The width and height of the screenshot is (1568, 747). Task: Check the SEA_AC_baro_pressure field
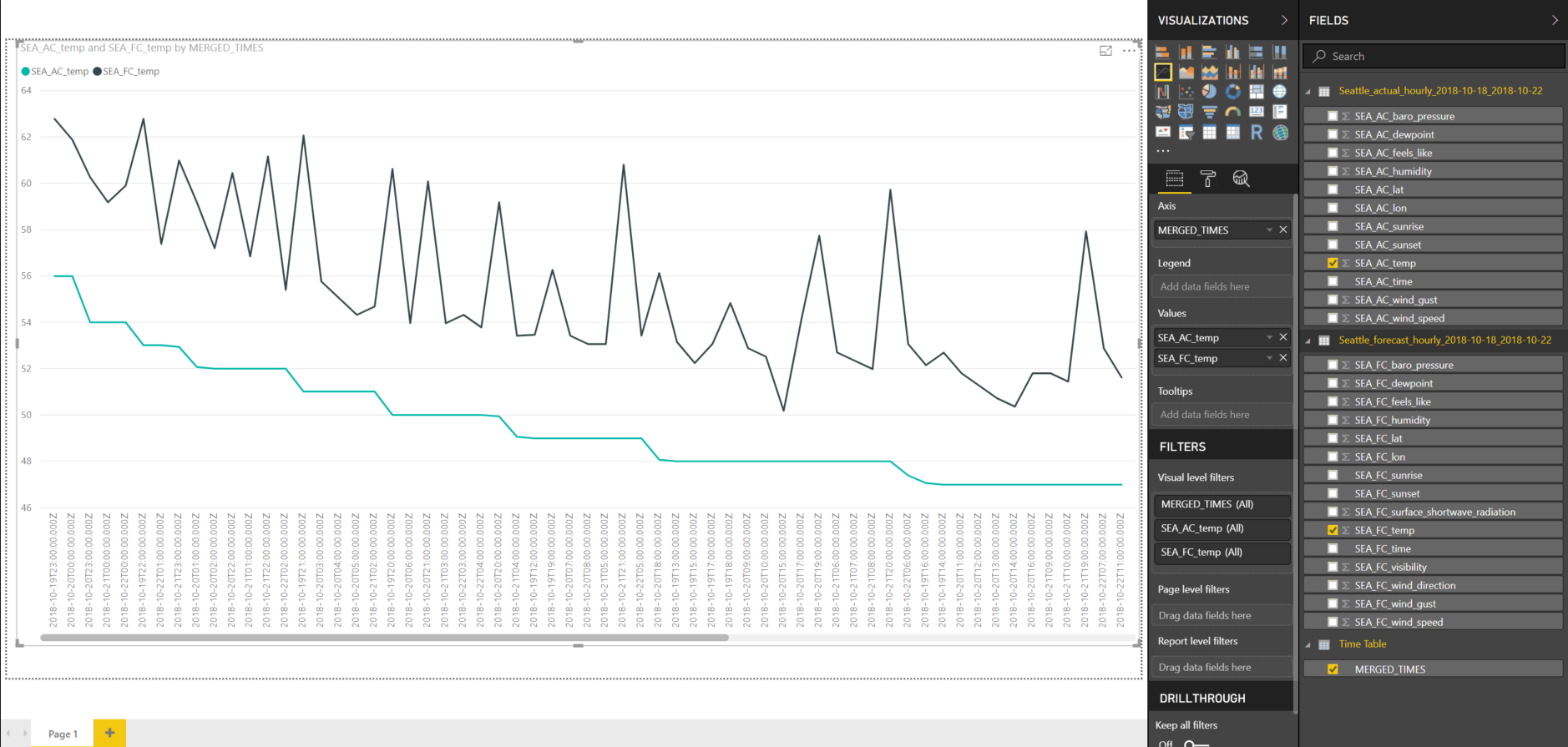pos(1333,116)
